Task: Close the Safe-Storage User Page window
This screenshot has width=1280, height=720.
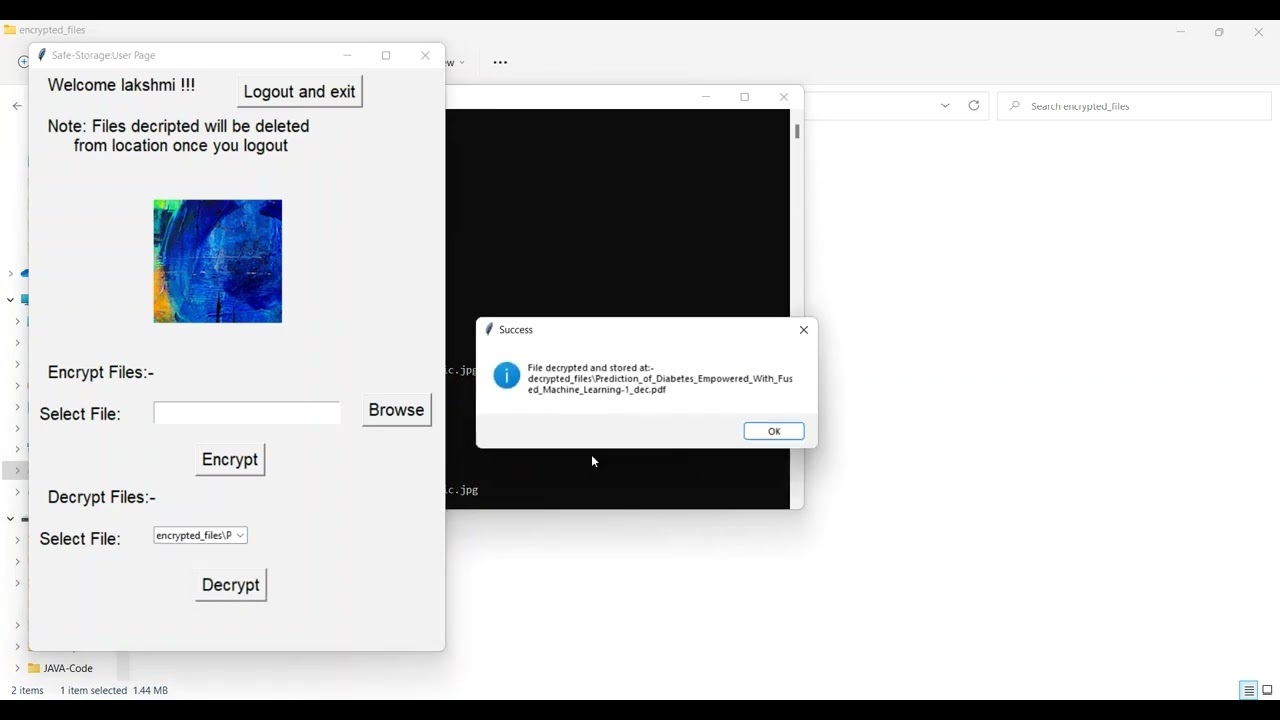Action: pyautogui.click(x=426, y=56)
